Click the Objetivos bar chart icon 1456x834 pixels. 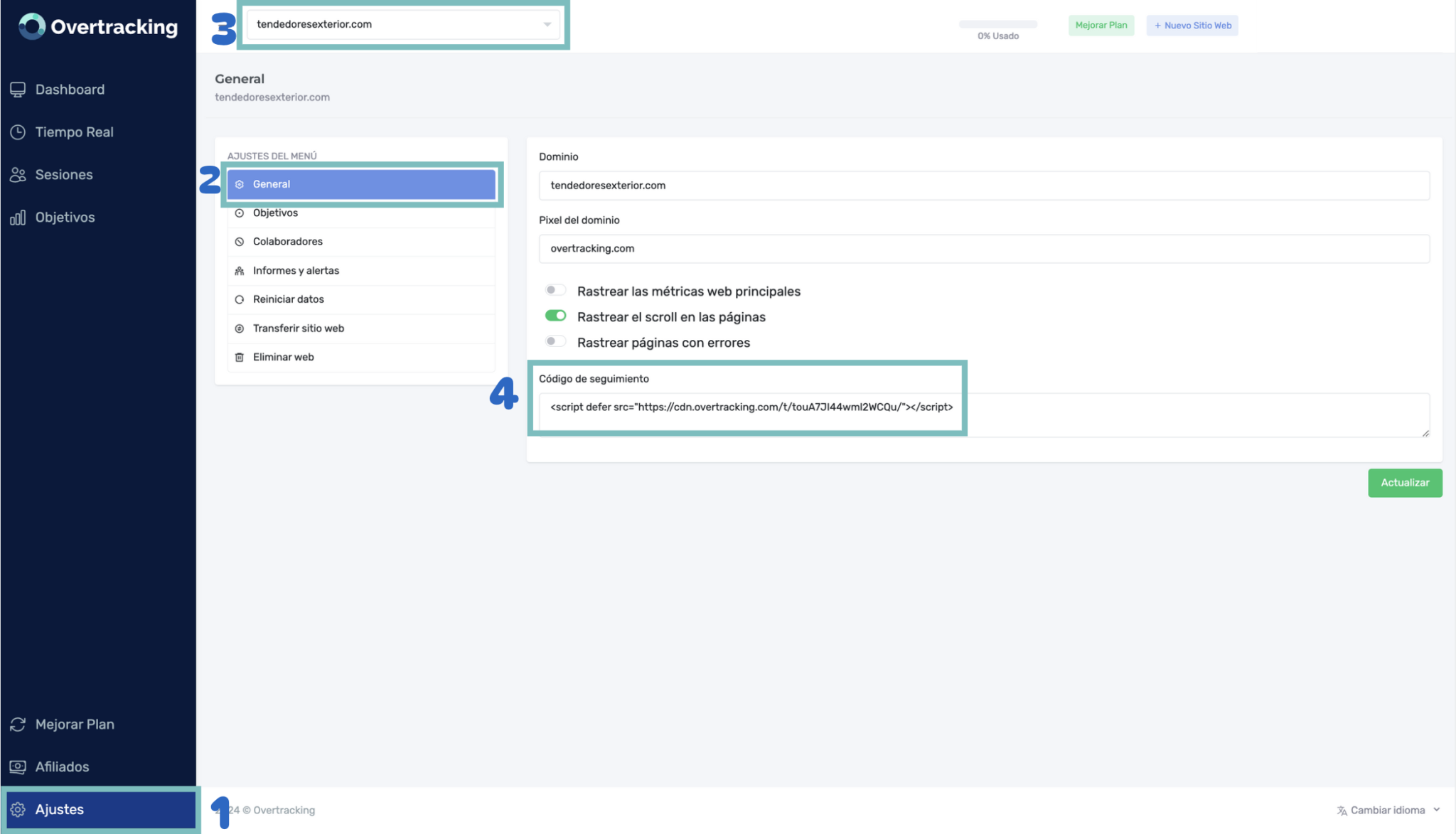pos(18,218)
